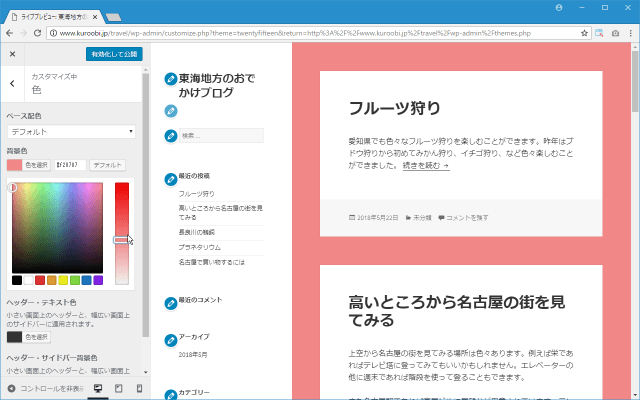Reload the page with refresh icon
Screen dimensions: 640x400
point(37,33)
